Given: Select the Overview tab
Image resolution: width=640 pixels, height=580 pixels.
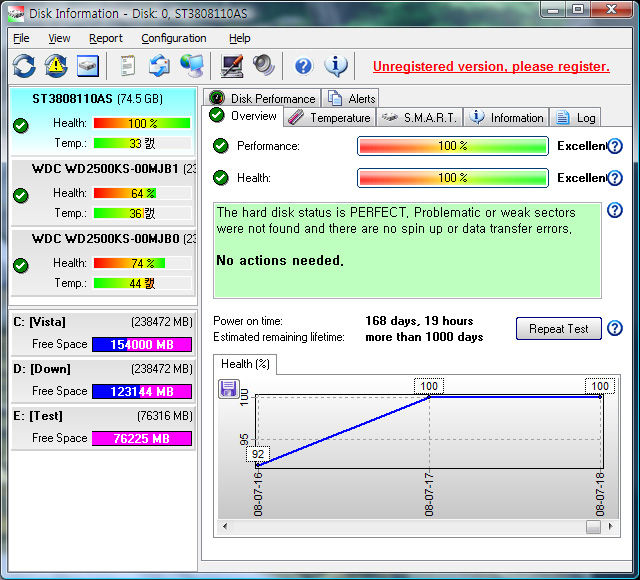Looking at the screenshot, I should point(243,116).
